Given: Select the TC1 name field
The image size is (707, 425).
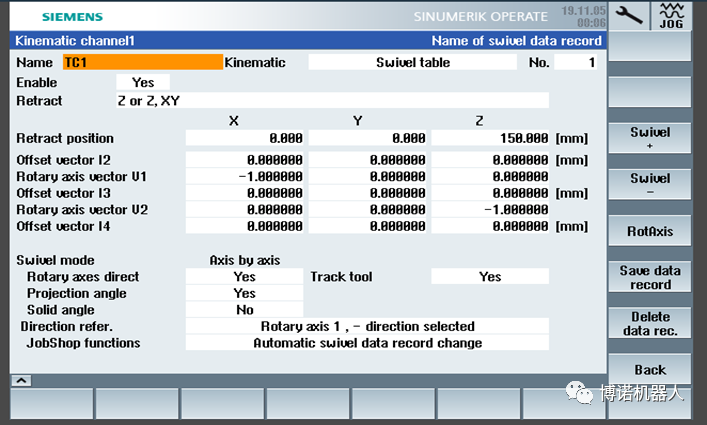Looking at the screenshot, I should pyautogui.click(x=142, y=62).
